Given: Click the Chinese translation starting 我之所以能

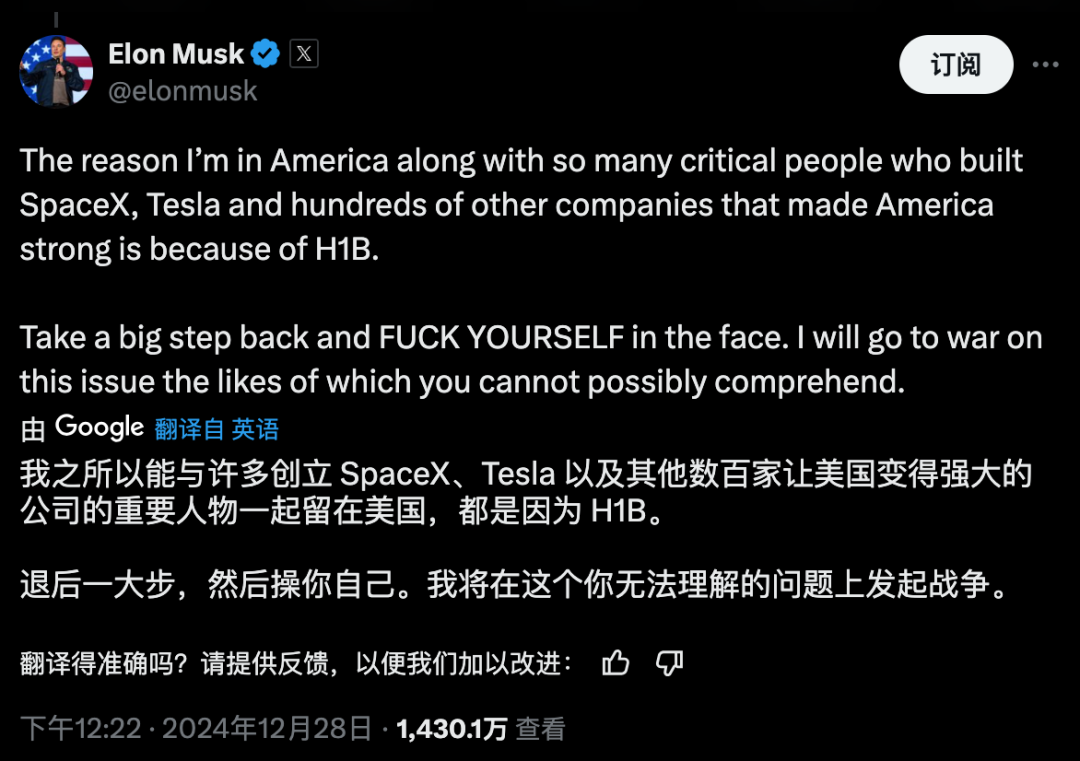Looking at the screenshot, I should [525, 492].
